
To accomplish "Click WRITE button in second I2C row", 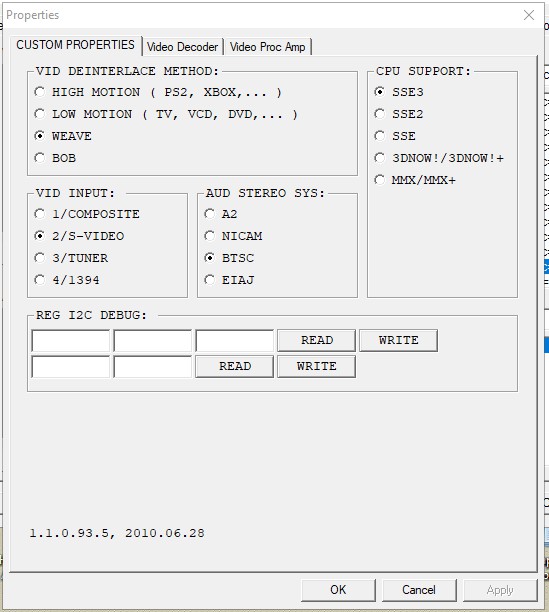I will [316, 366].
